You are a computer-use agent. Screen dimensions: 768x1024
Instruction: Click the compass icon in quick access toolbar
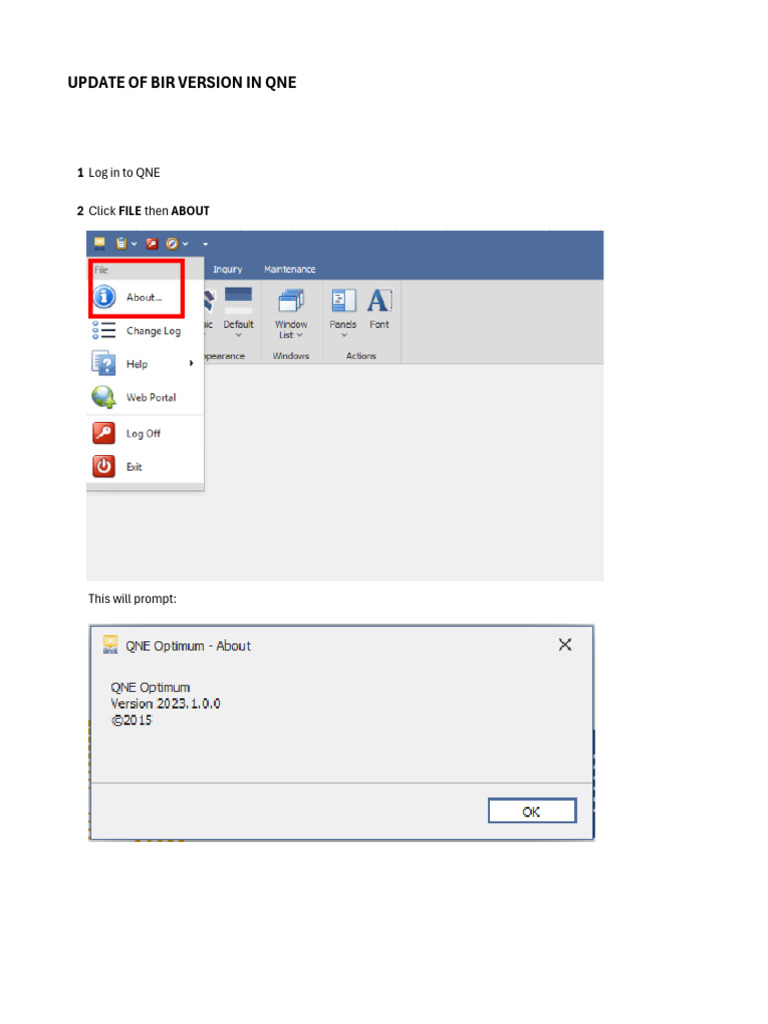172,244
